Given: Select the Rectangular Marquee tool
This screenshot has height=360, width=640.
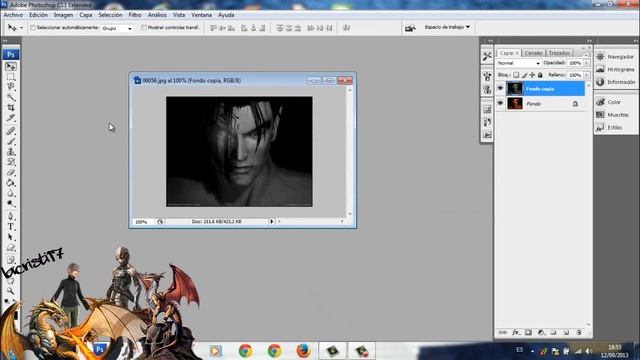Looking at the screenshot, I should pyautogui.click(x=11, y=77).
